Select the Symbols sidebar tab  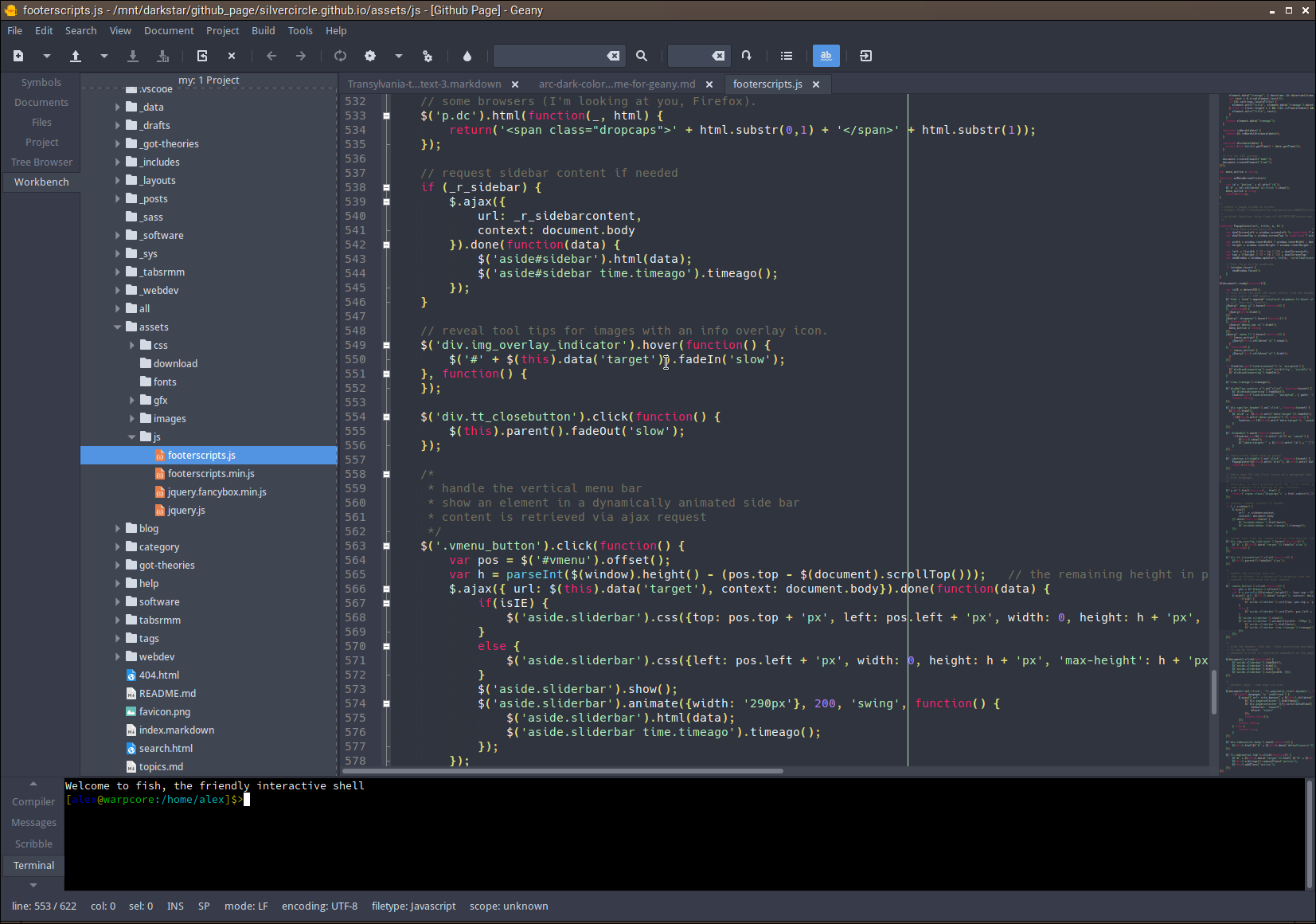pyautogui.click(x=41, y=82)
